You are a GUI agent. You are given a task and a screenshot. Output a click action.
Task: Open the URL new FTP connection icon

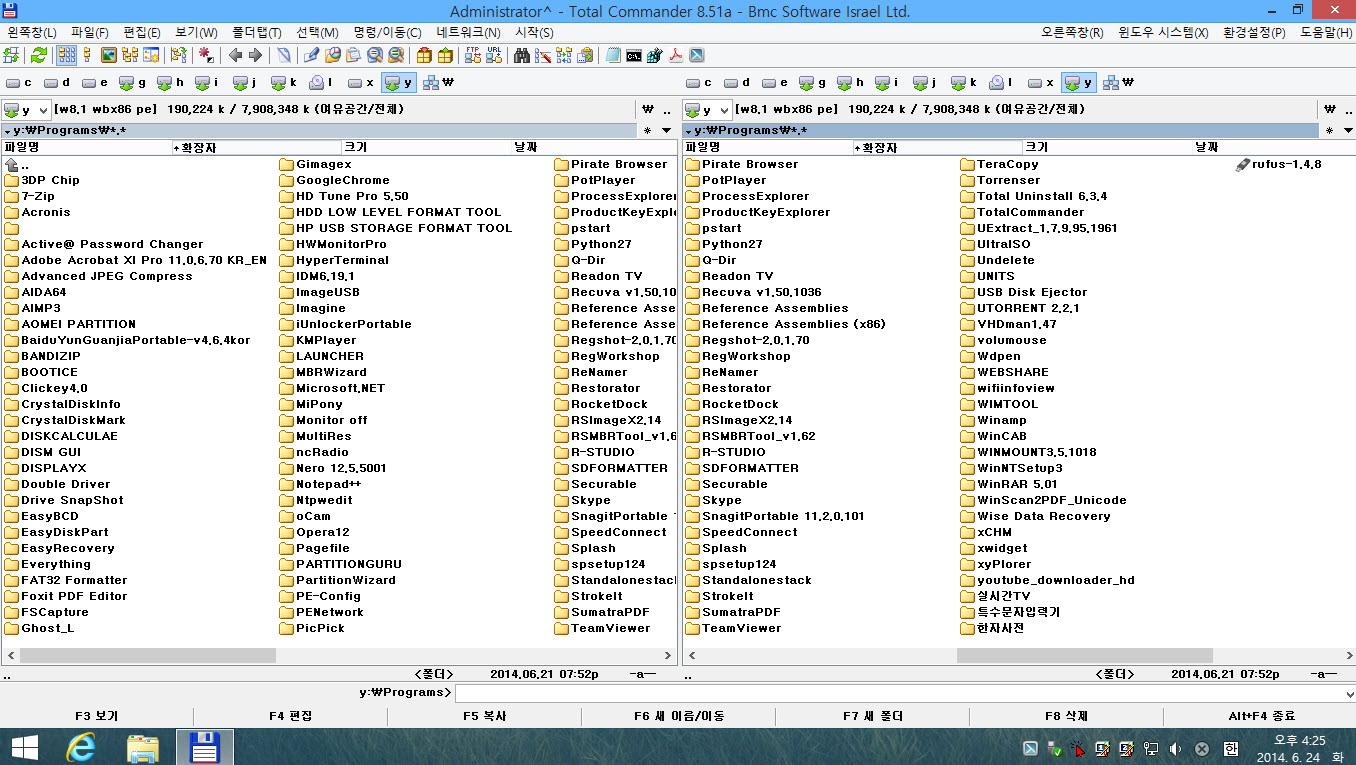point(494,55)
